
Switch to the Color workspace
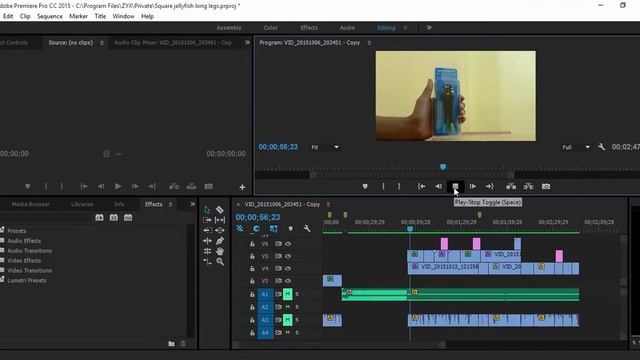(271, 28)
